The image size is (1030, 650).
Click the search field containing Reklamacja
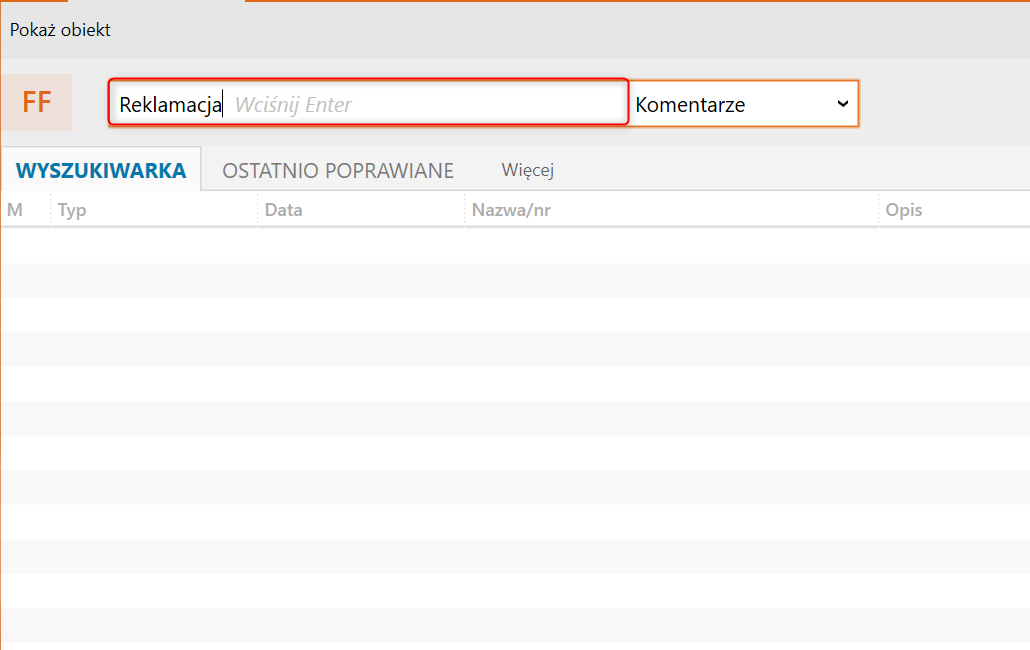[x=369, y=102]
